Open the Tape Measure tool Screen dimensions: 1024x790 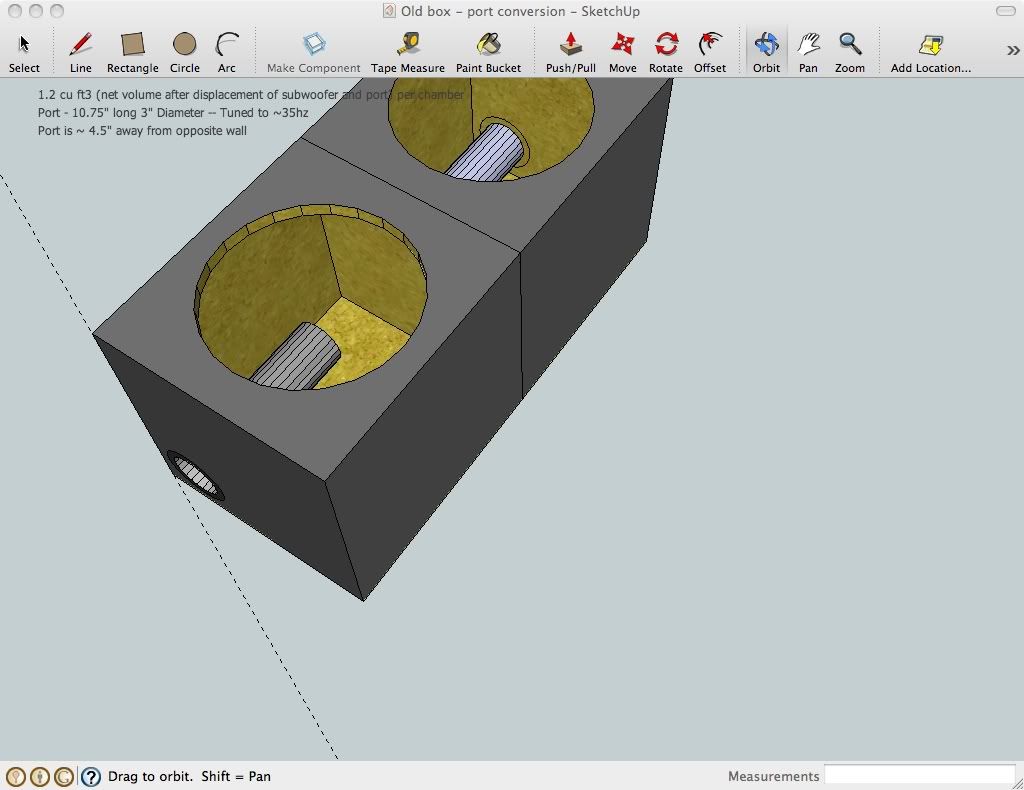[408, 43]
